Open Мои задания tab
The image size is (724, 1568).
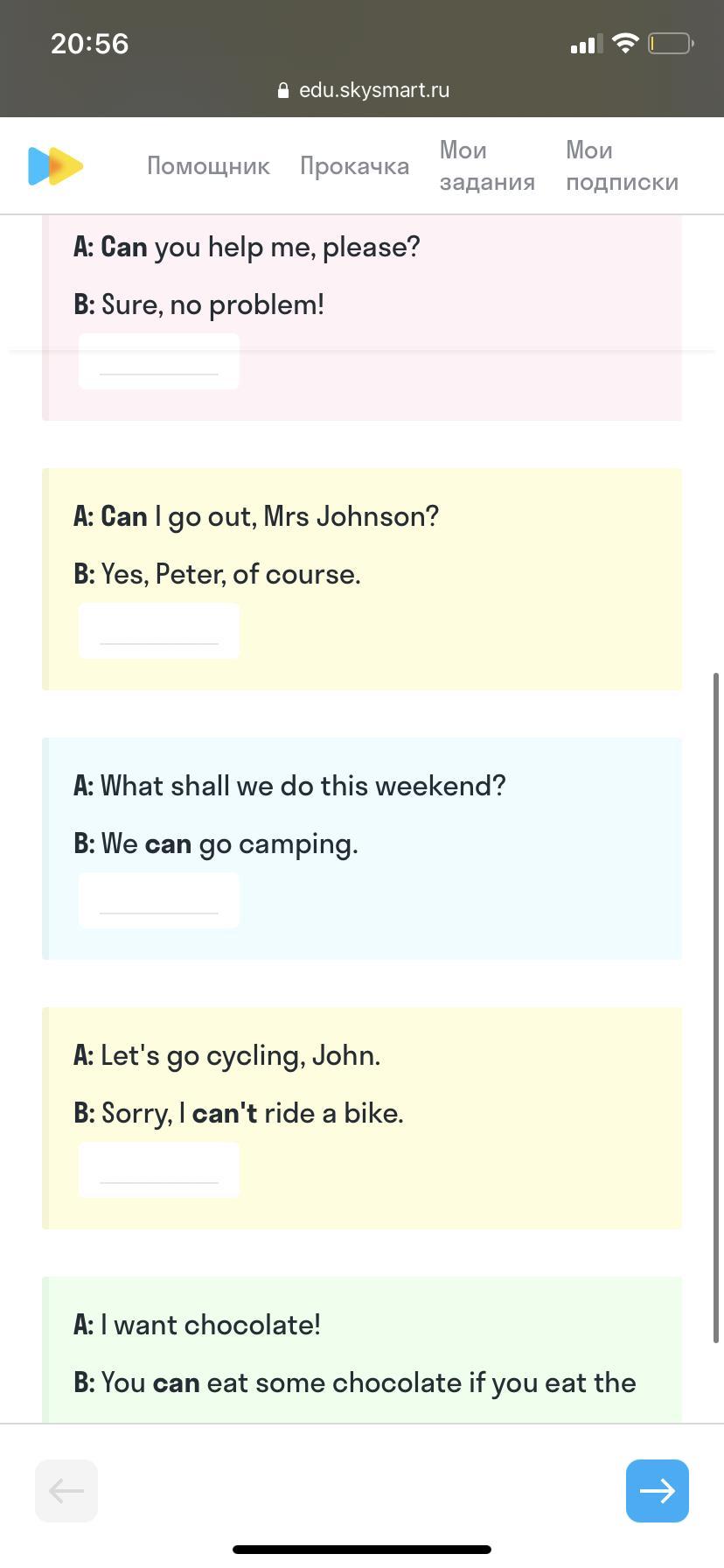tap(487, 166)
